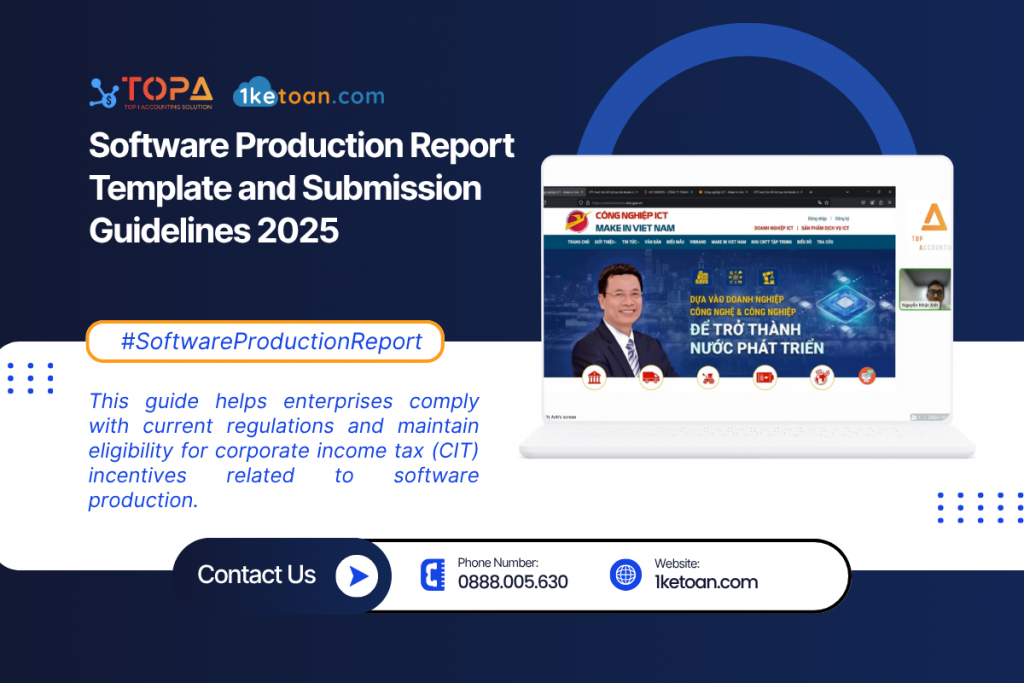This screenshot has height=683, width=1024.
Task: Click the 1ketoan.com cloud logo
Action: (x=308, y=96)
